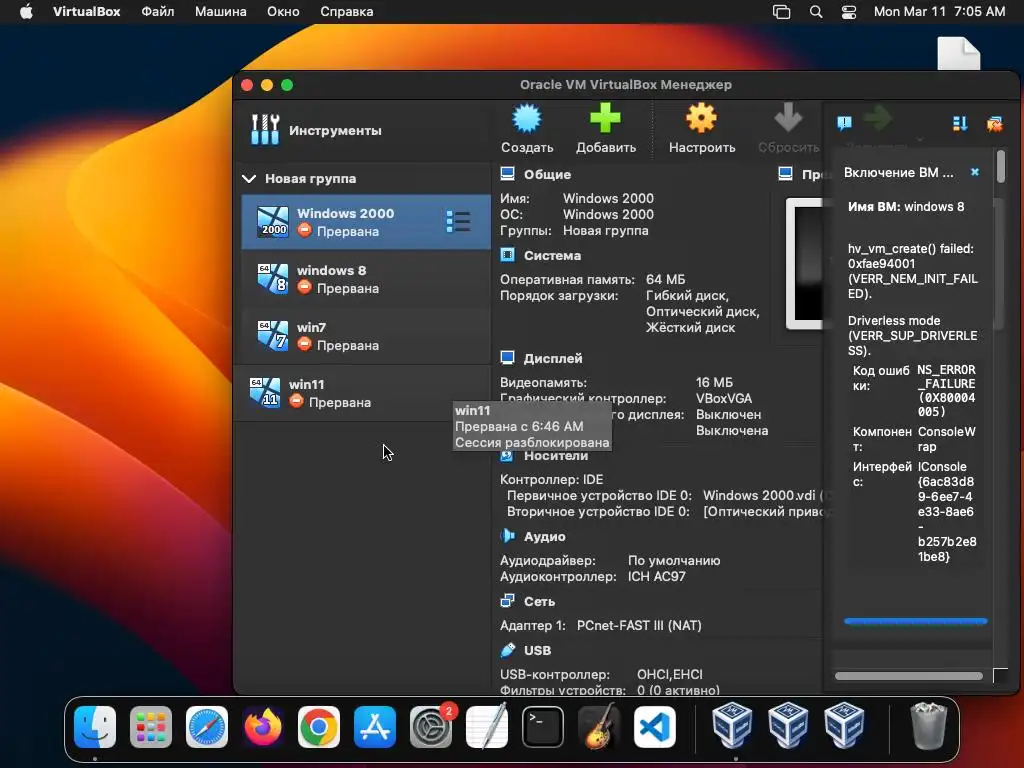This screenshot has height=768, width=1024.
Task: Click the Spotlight search icon
Action: click(816, 12)
